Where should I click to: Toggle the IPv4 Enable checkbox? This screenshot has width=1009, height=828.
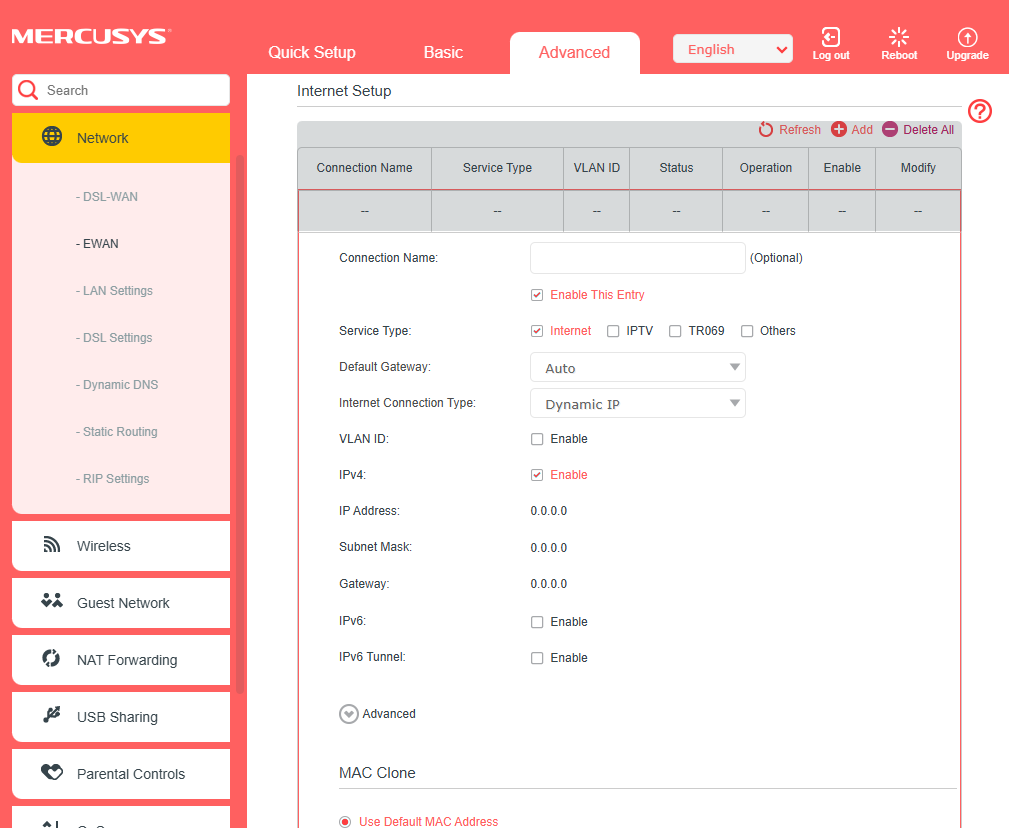537,475
